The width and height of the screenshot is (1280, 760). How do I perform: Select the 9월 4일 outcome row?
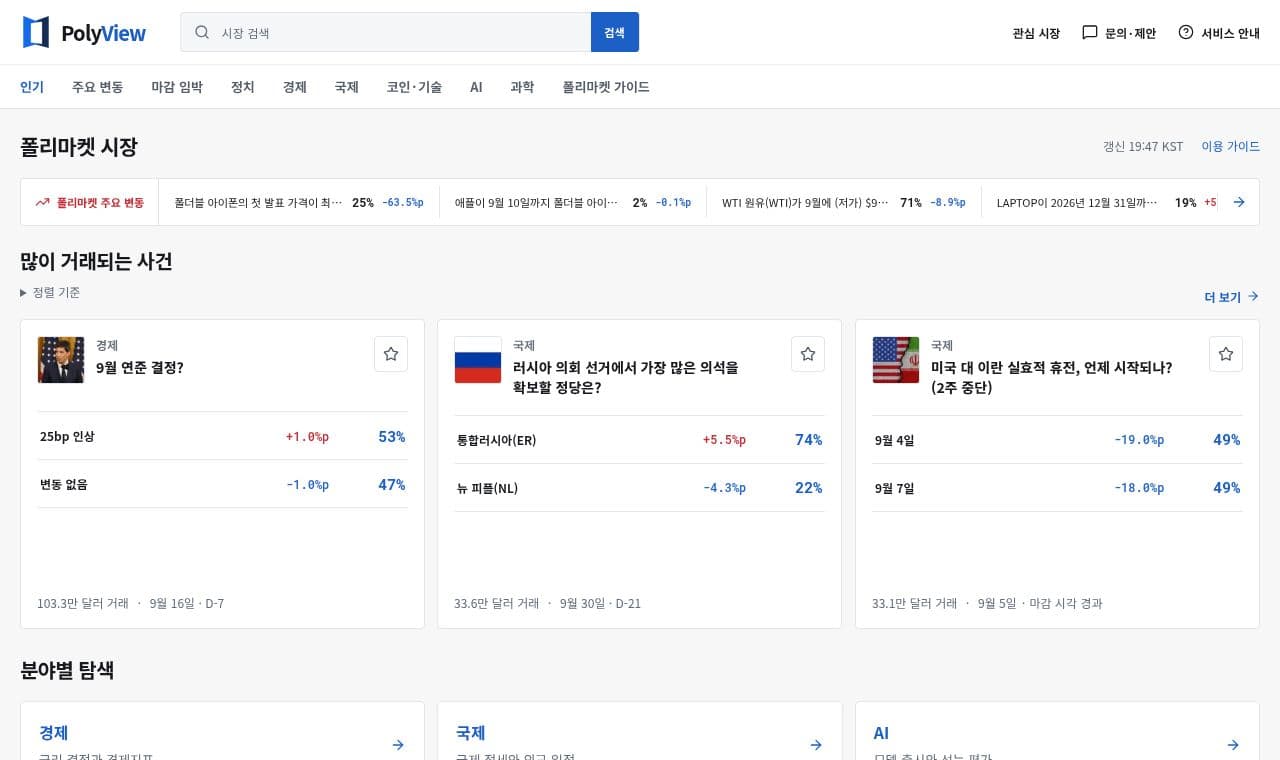point(1058,440)
